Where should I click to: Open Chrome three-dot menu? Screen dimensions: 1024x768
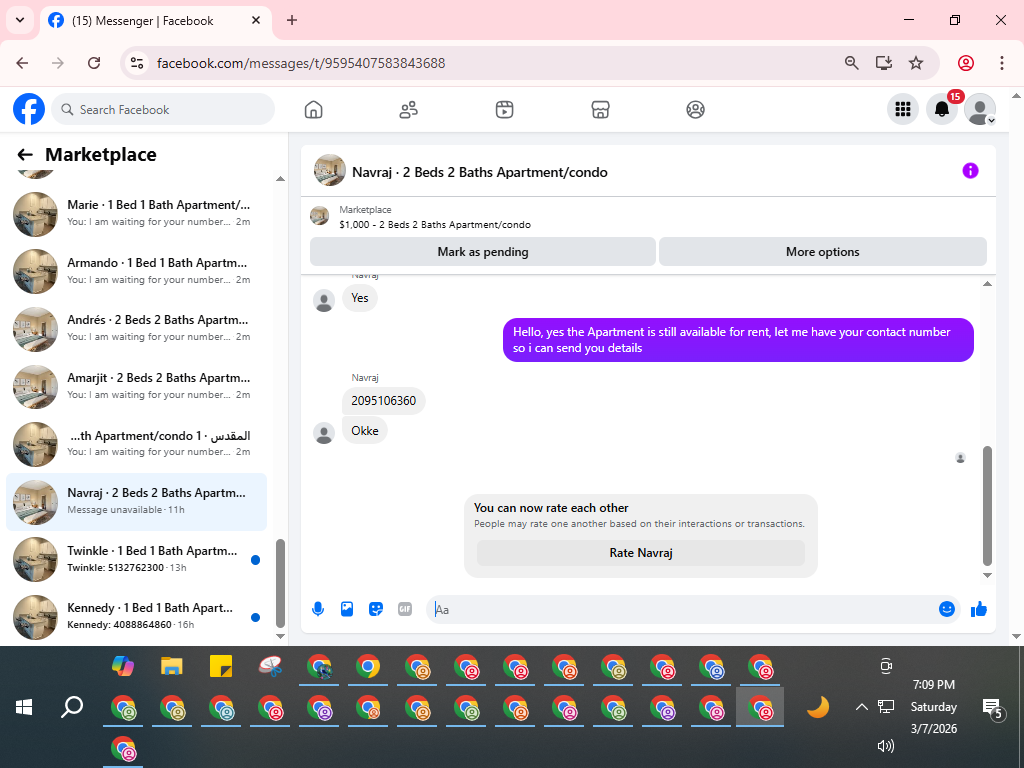click(1001, 63)
